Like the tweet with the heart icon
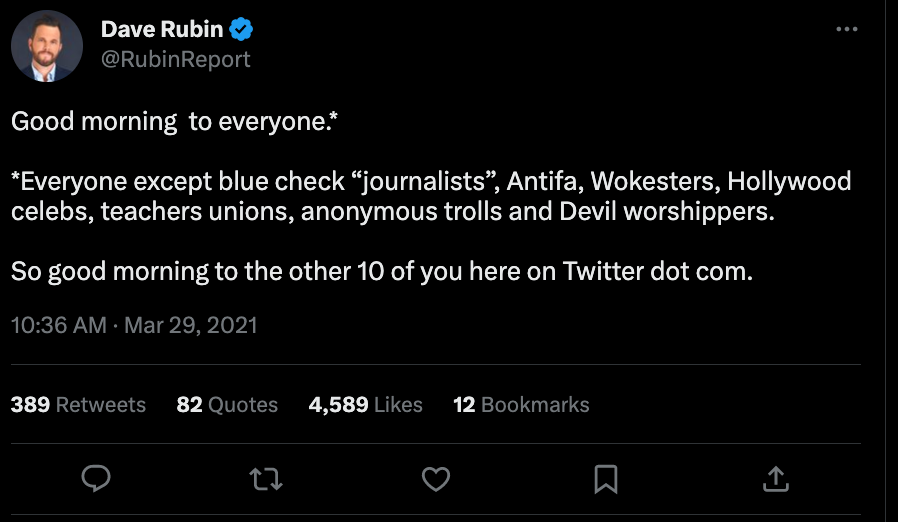 [436, 480]
